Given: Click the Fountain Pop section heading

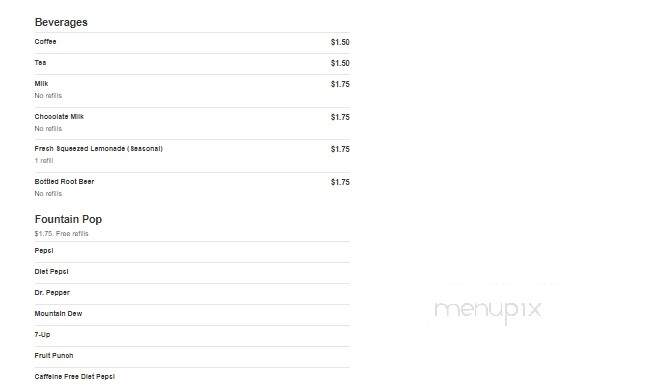Looking at the screenshot, I should click(x=68, y=219).
